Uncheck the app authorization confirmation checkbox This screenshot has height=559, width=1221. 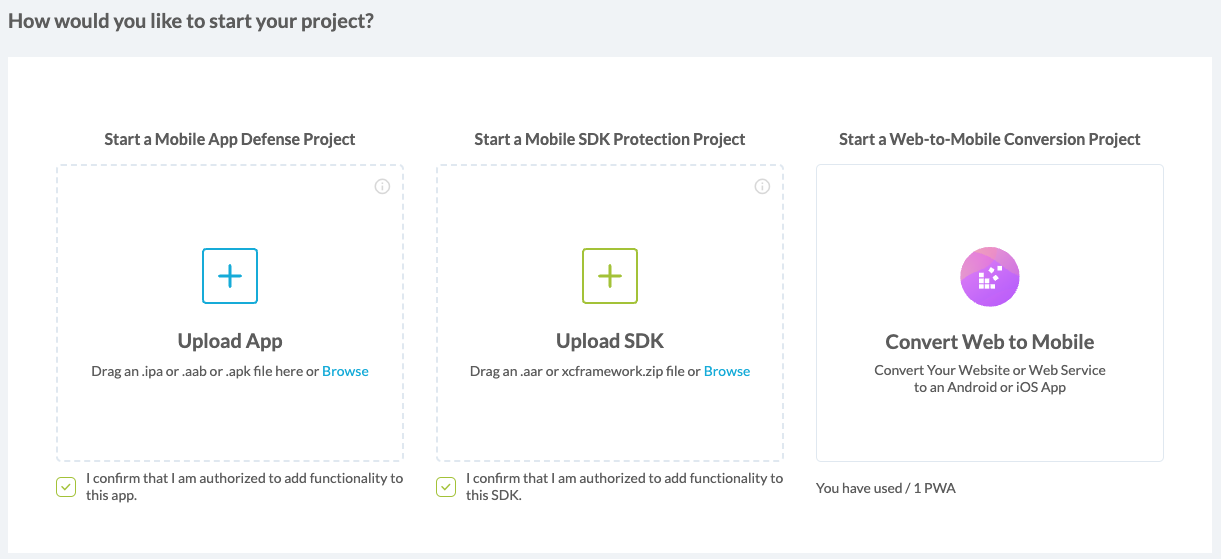66,487
